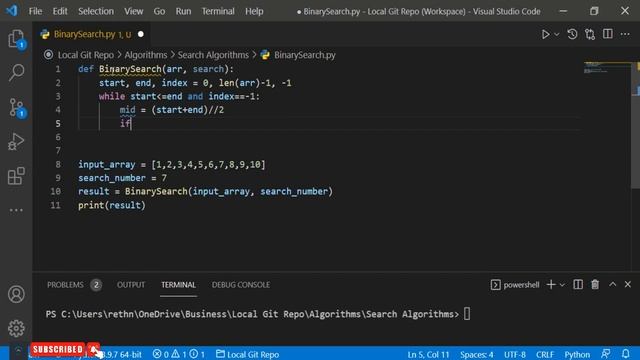640x360 pixels.
Task: Open the Source Control view
Action: [16, 108]
